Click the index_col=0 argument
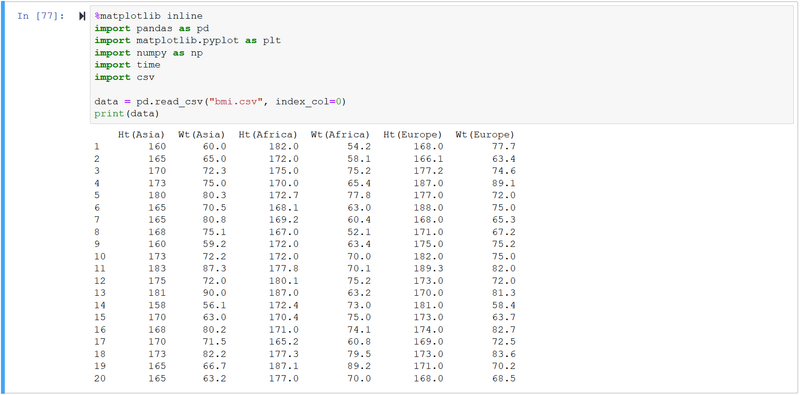Image resolution: width=800 pixels, height=395 pixels. pos(308,102)
